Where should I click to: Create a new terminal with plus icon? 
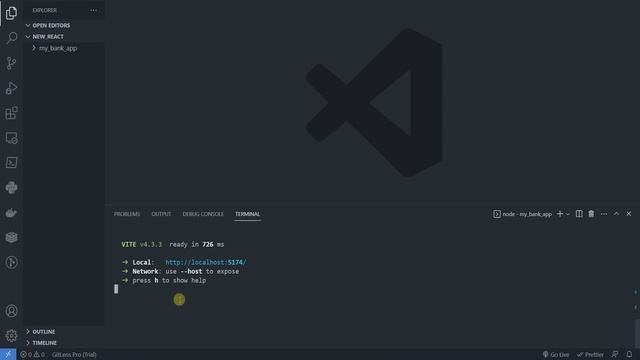coord(560,214)
